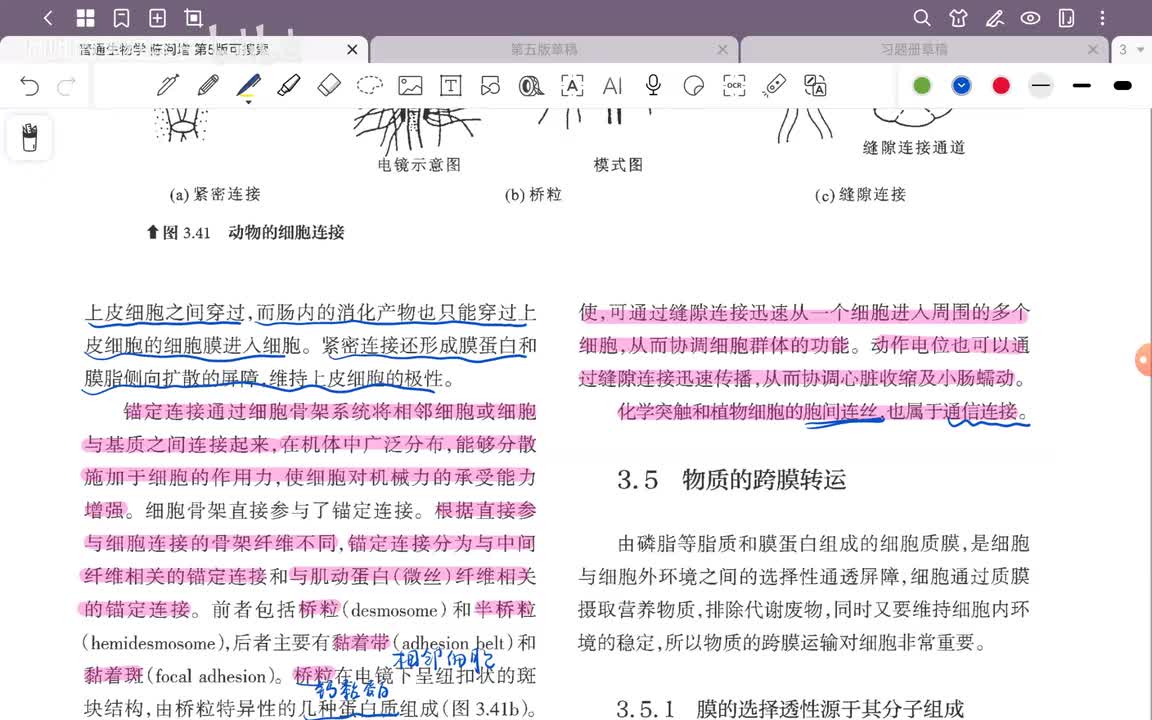Viewport: 1152px width, 720px height.
Task: Tap the subheading 3.5.1 膜的选择透性源于其分子组成
Action: coord(791,709)
